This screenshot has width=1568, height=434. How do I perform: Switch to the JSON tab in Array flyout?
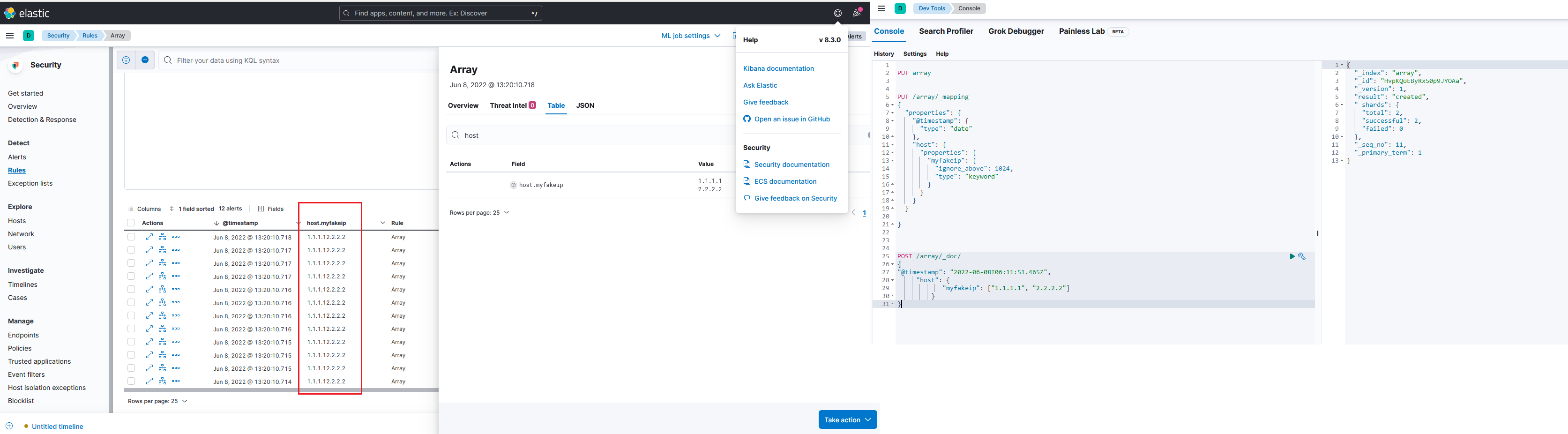(585, 105)
